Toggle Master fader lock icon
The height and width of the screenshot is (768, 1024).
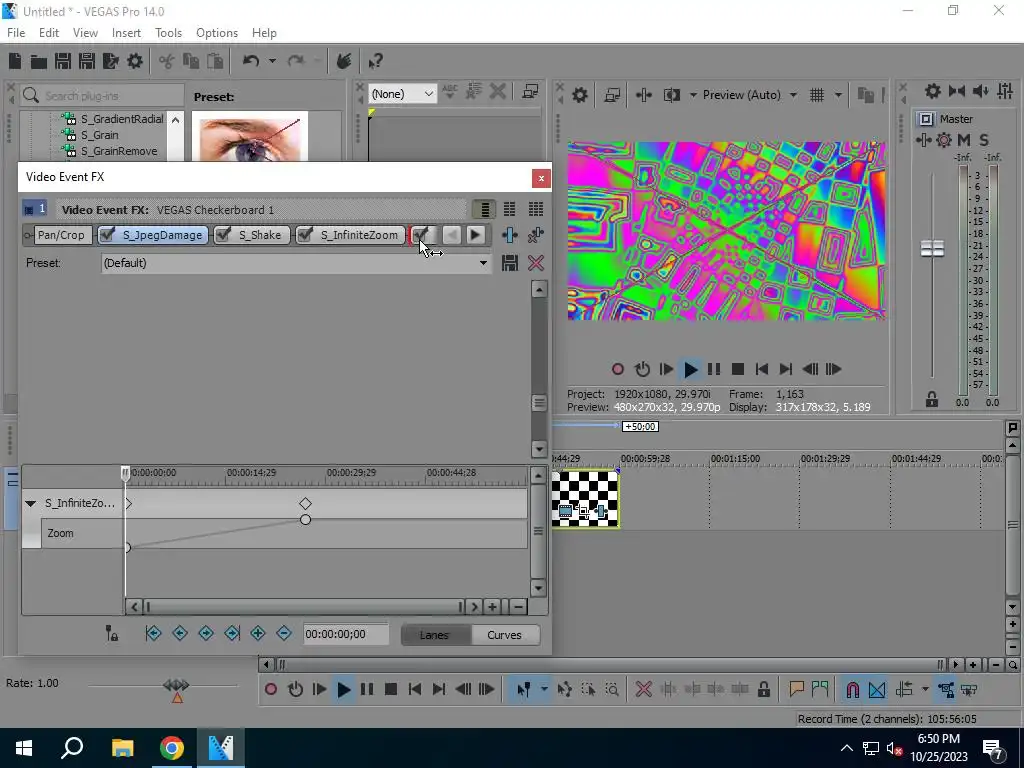coord(932,399)
